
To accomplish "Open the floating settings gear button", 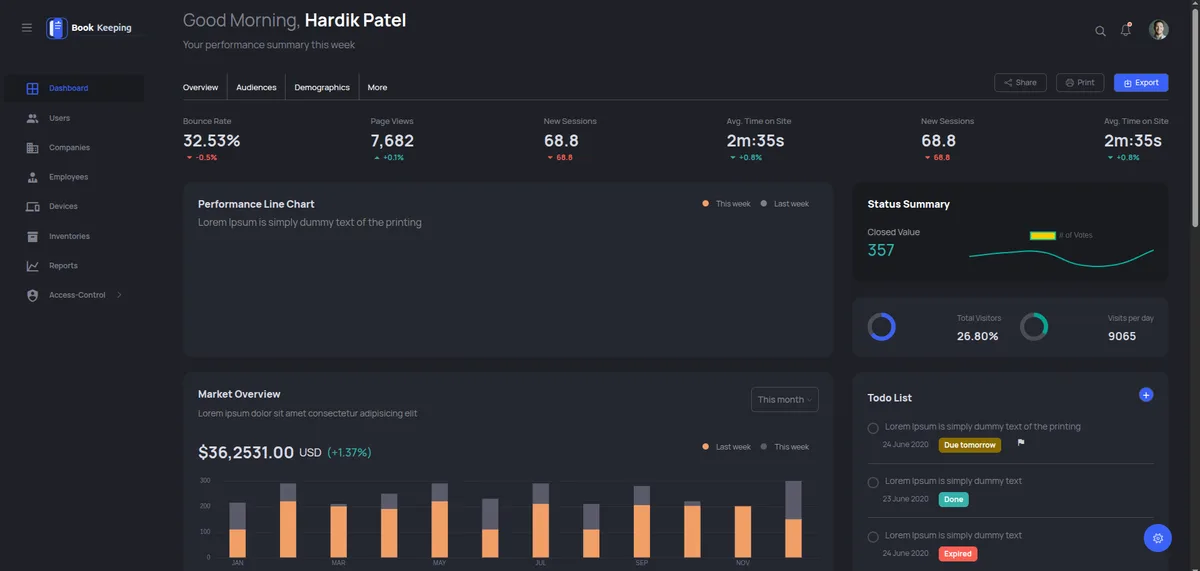I will [1157, 538].
